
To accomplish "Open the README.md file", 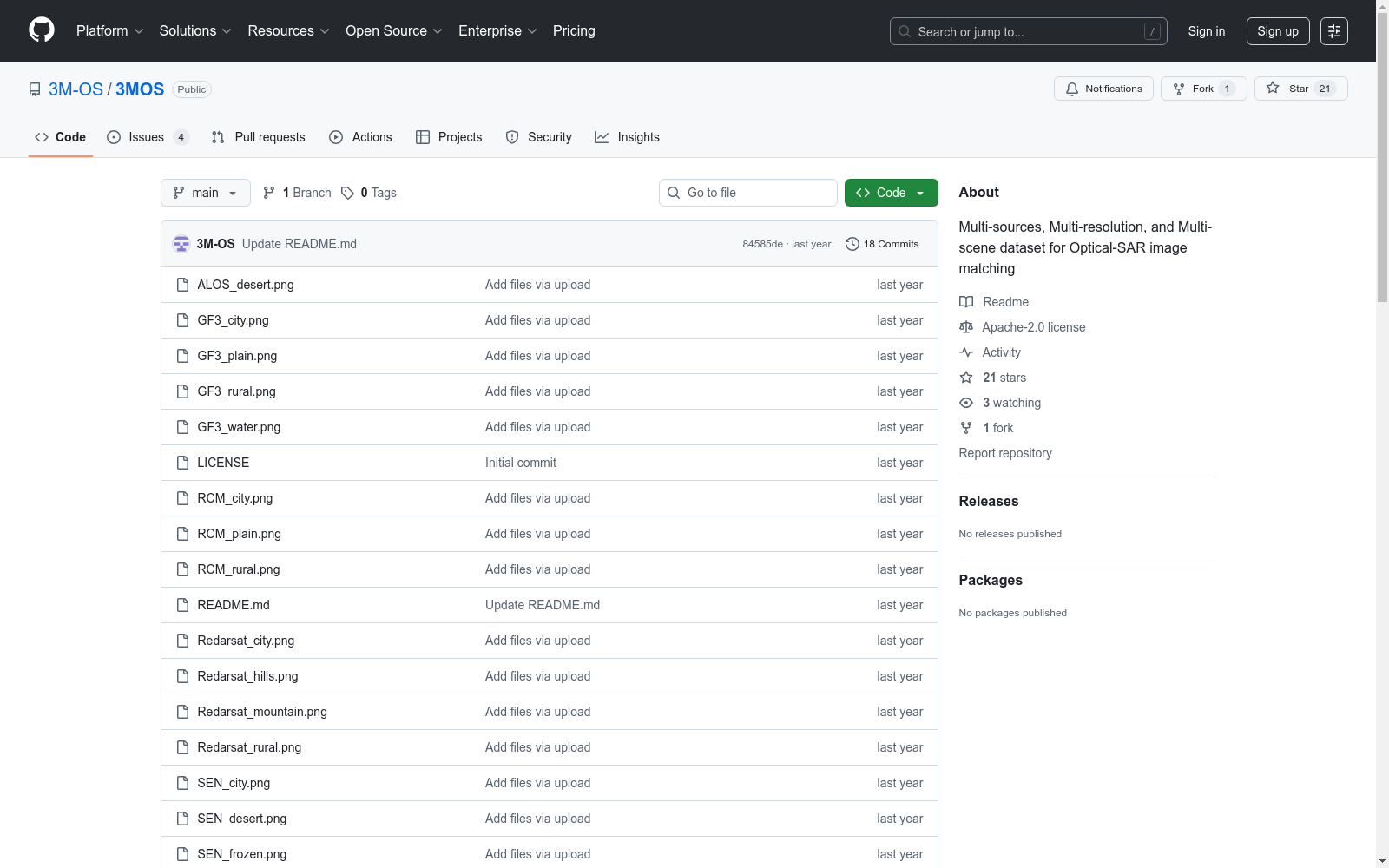I will coord(234,605).
